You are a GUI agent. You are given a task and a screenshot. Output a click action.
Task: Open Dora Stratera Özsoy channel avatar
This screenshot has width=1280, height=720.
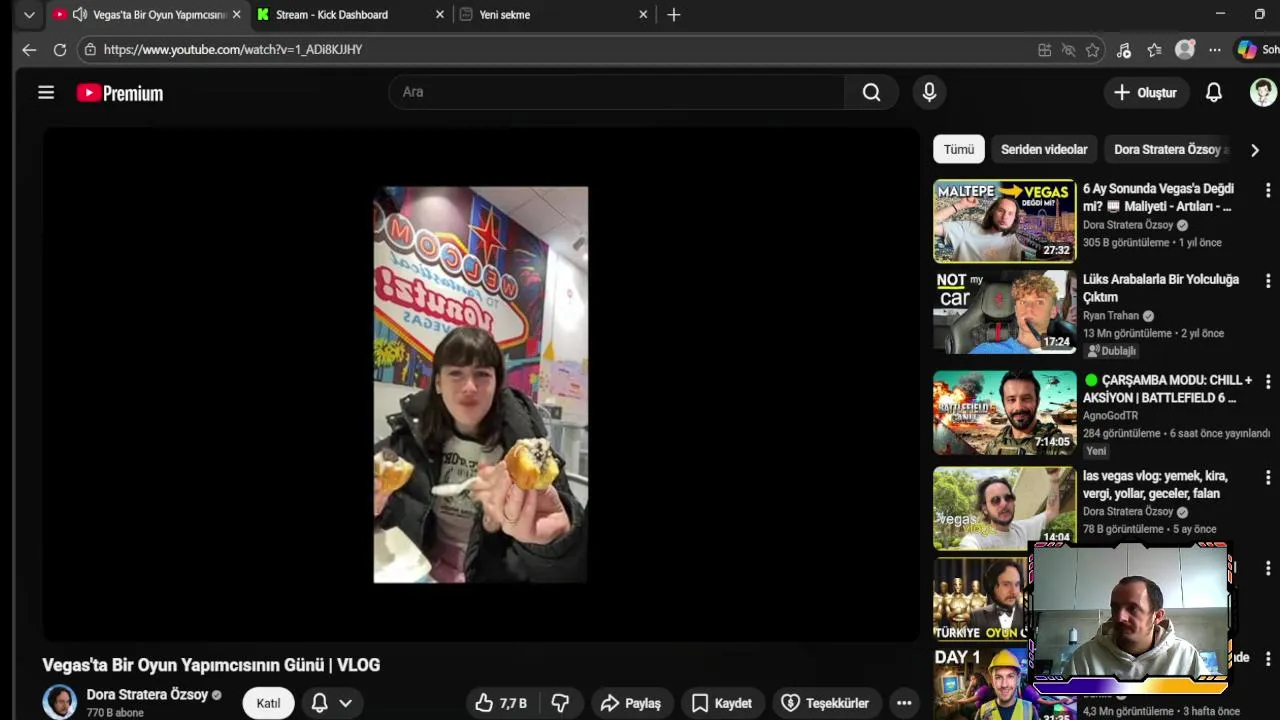point(59,702)
